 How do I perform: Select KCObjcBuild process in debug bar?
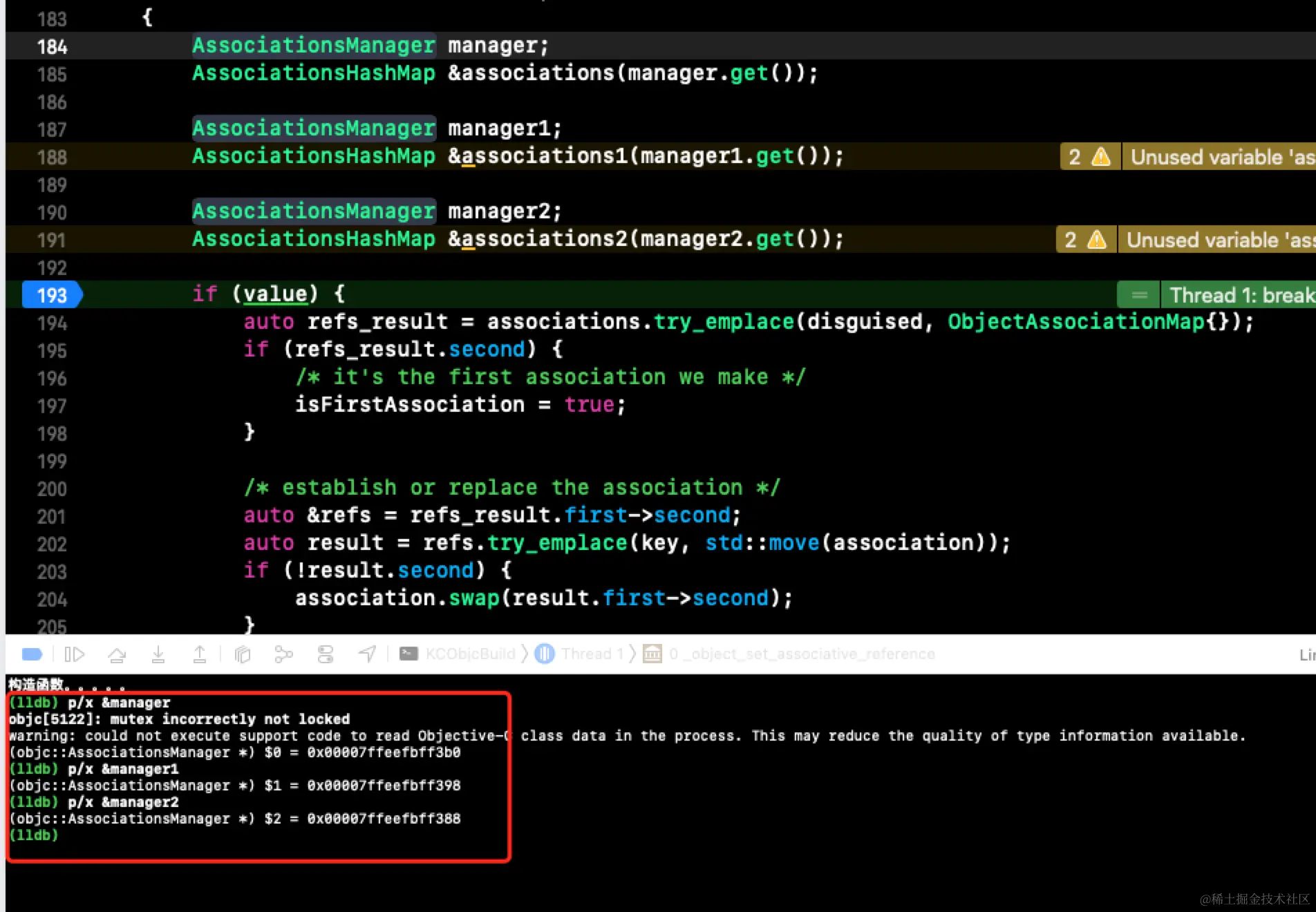458,654
